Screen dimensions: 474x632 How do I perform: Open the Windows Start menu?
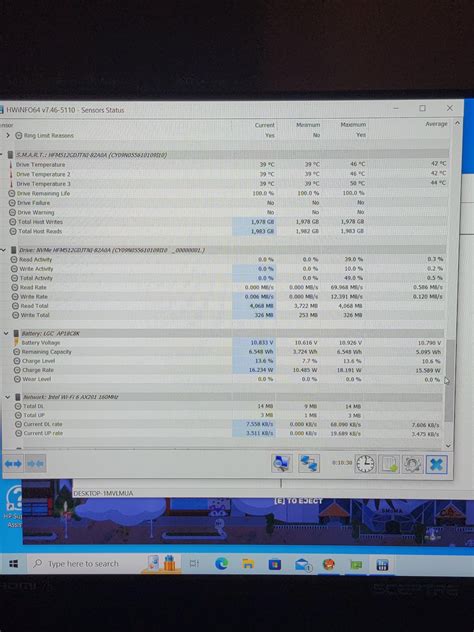[x=13, y=563]
